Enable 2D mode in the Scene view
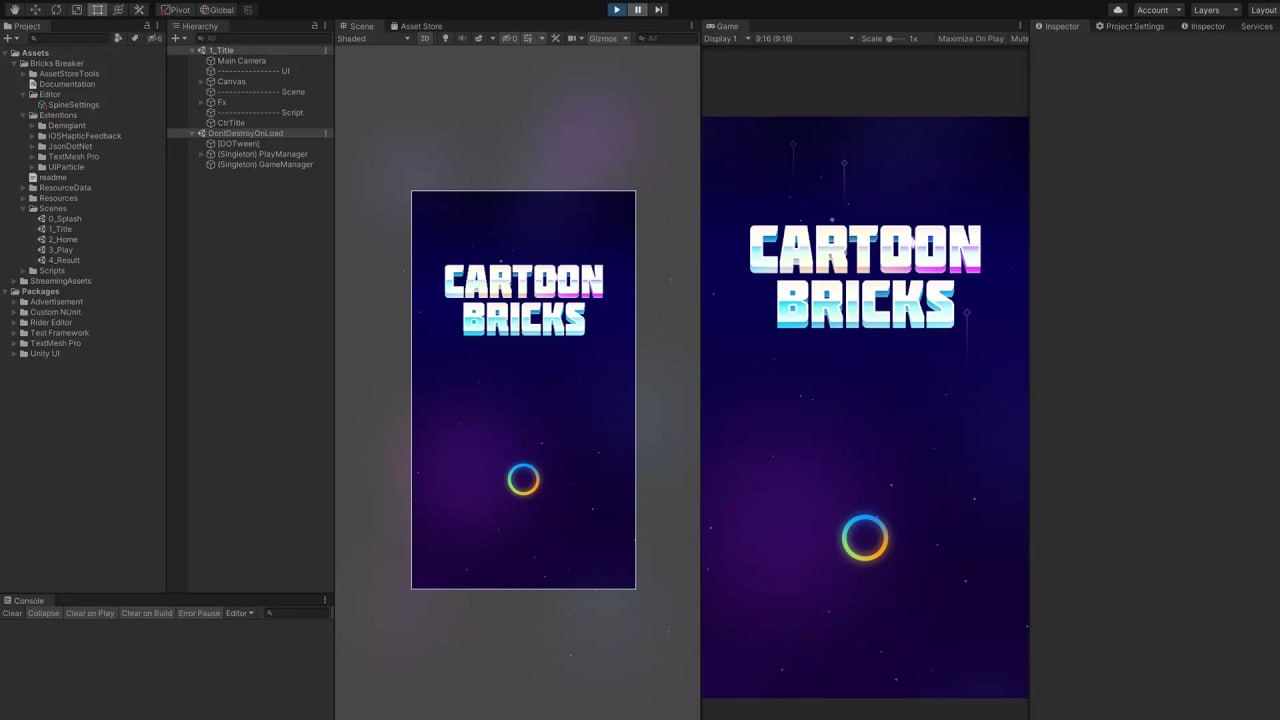The width and height of the screenshot is (1280, 720). tap(424, 38)
